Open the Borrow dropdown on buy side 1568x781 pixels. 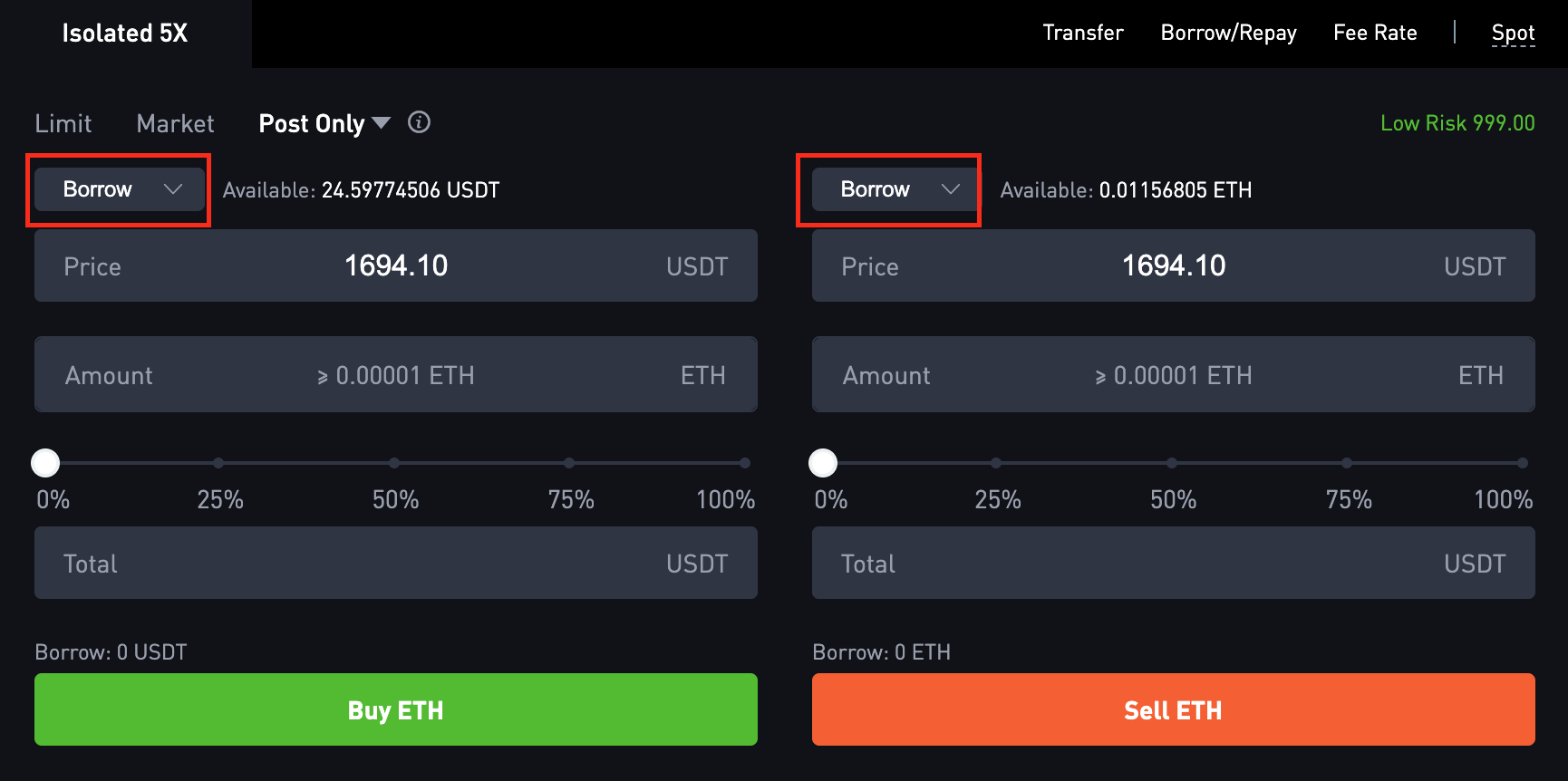click(x=119, y=189)
